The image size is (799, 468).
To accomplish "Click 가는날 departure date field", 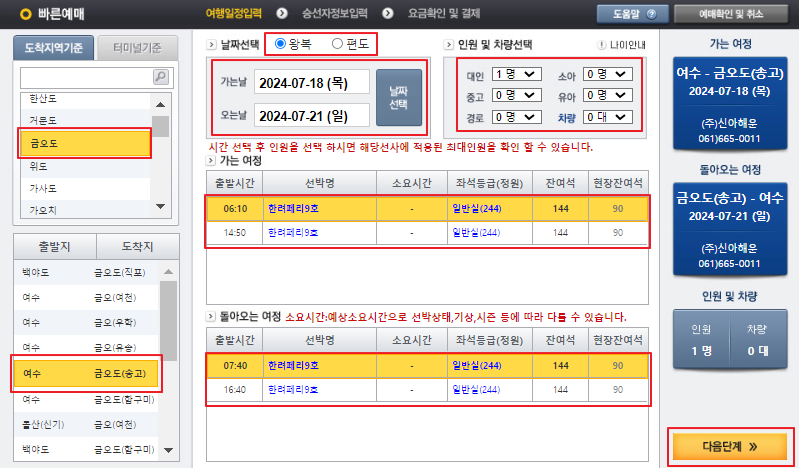I will [312, 83].
